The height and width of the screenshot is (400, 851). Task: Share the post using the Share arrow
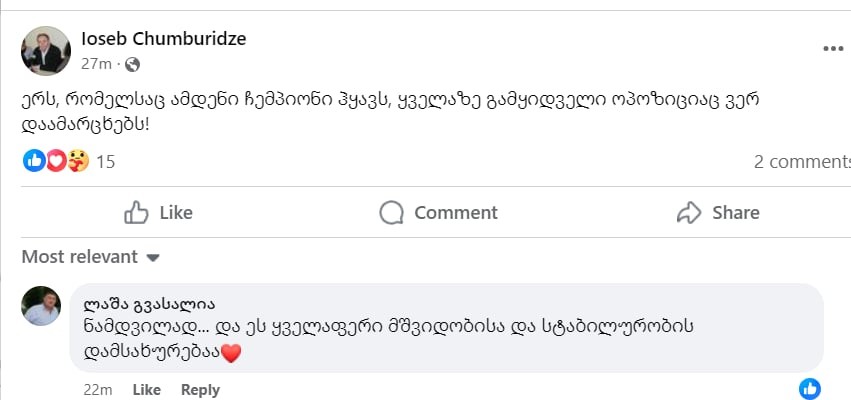pyautogui.click(x=718, y=212)
